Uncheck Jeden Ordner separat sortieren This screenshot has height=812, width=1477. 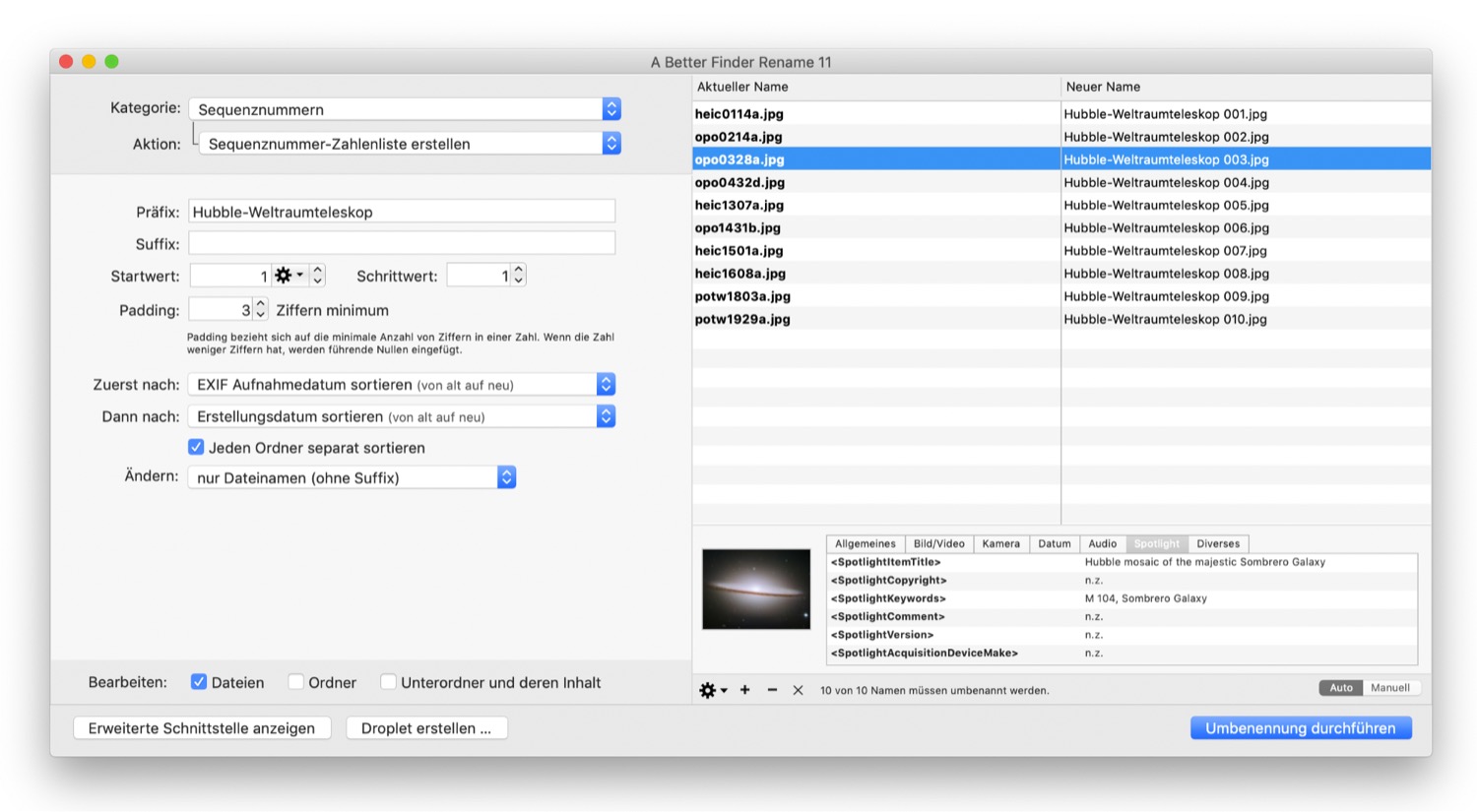(196, 447)
